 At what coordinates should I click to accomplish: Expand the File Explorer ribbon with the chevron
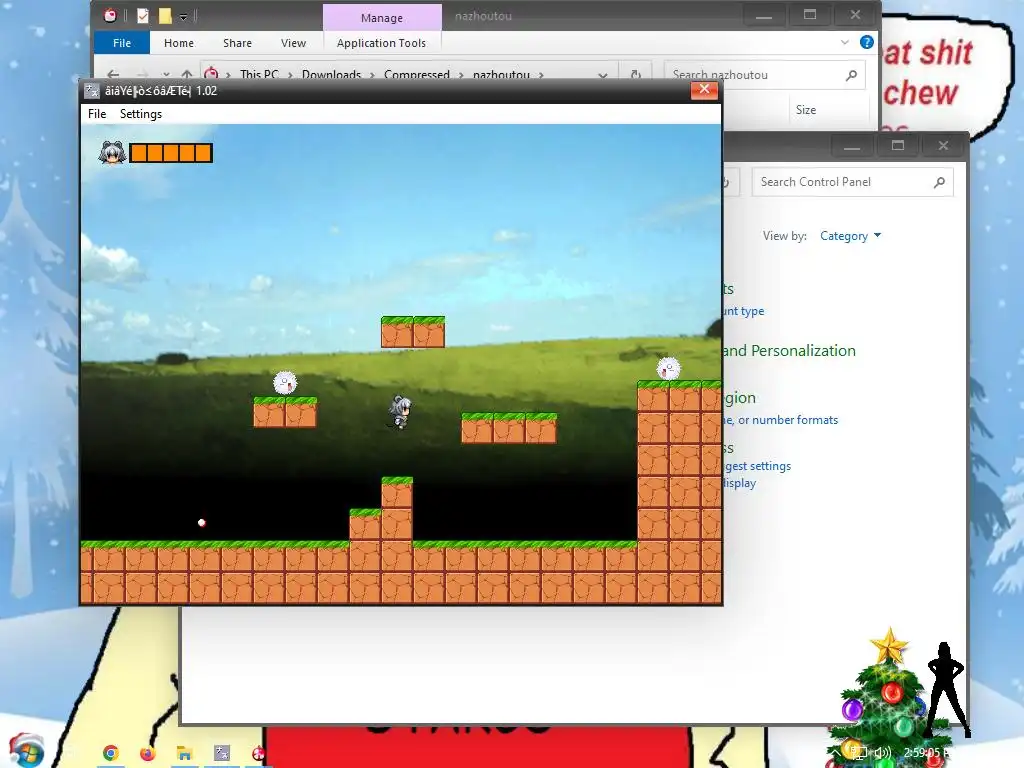[844, 42]
